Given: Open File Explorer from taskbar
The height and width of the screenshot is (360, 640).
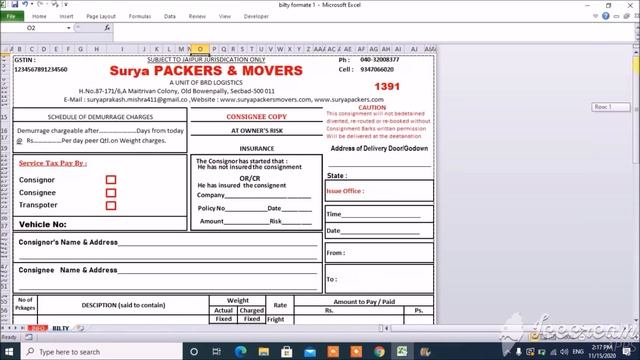Looking at the screenshot, I should point(264,352).
